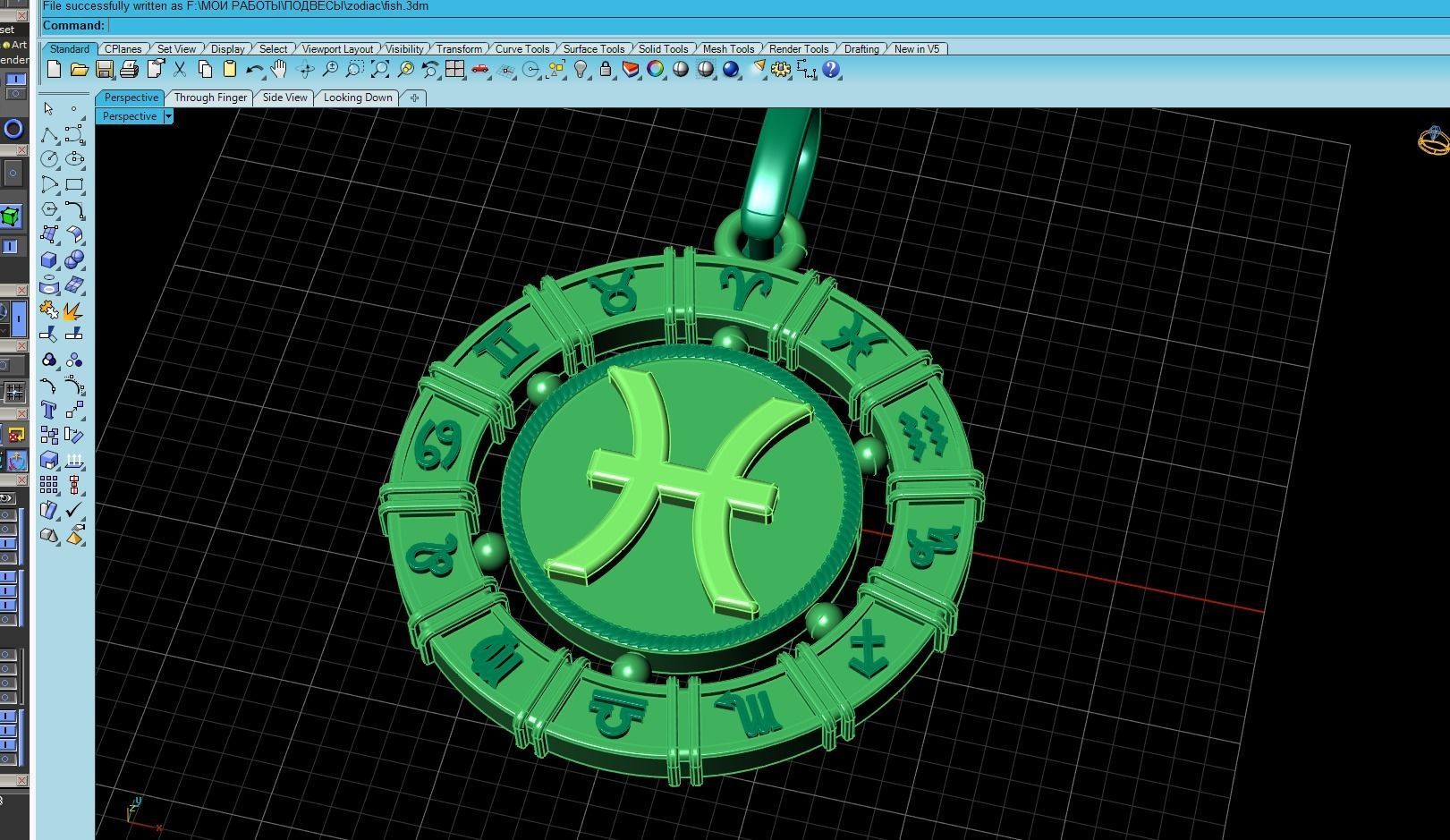This screenshot has width=1450, height=840.
Task: Select the arrow pointer tool in sidebar
Action: (x=49, y=109)
